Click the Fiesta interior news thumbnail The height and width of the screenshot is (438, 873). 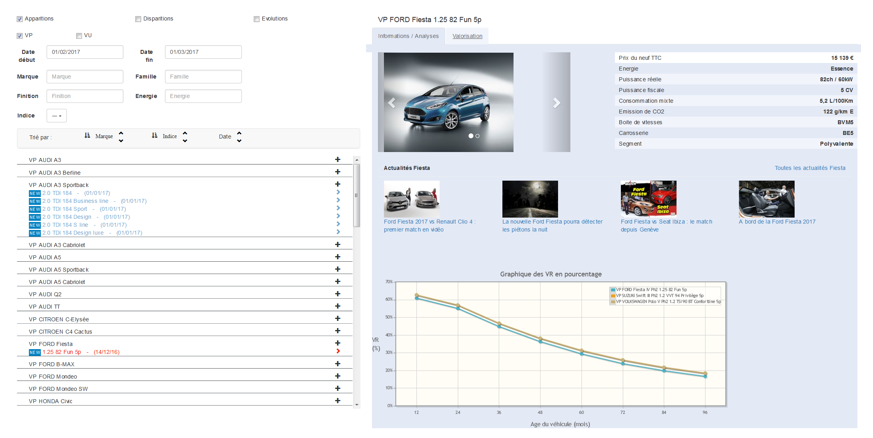pyautogui.click(x=767, y=199)
